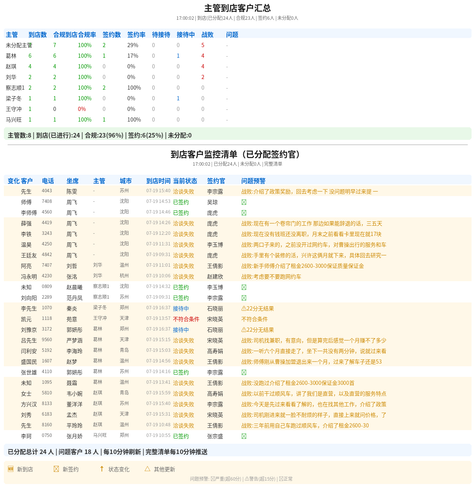Screen dimensions: 475x500
Task: Click 城市 column header
Action: pos(126,181)
